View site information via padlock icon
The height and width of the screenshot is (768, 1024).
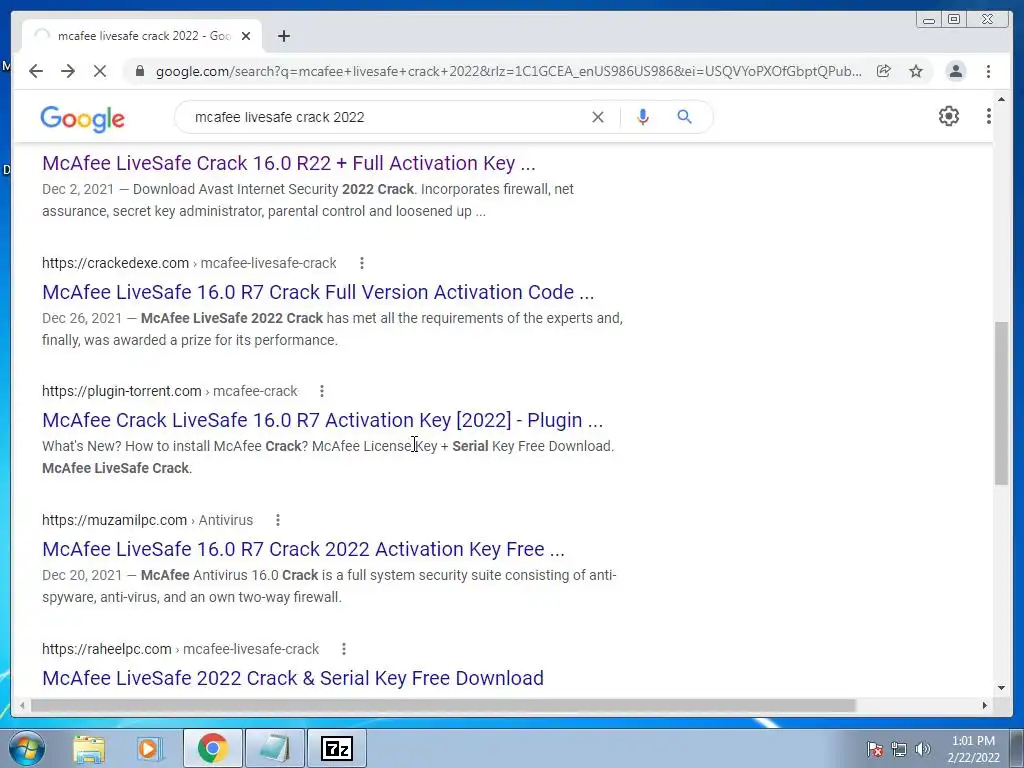tap(139, 71)
